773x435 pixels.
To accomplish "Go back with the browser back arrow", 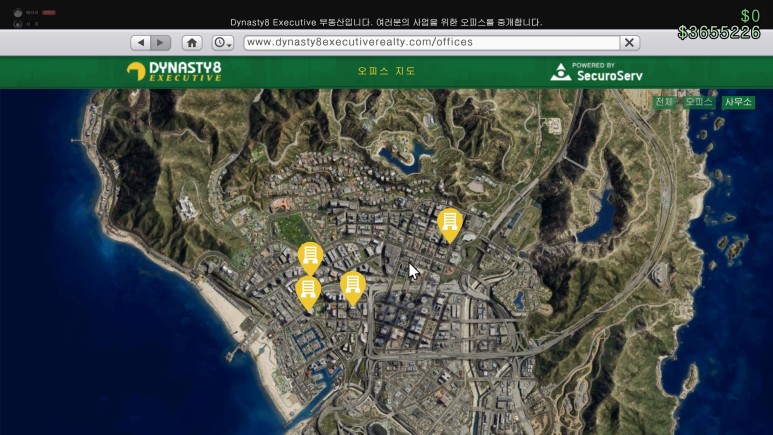I will (141, 42).
